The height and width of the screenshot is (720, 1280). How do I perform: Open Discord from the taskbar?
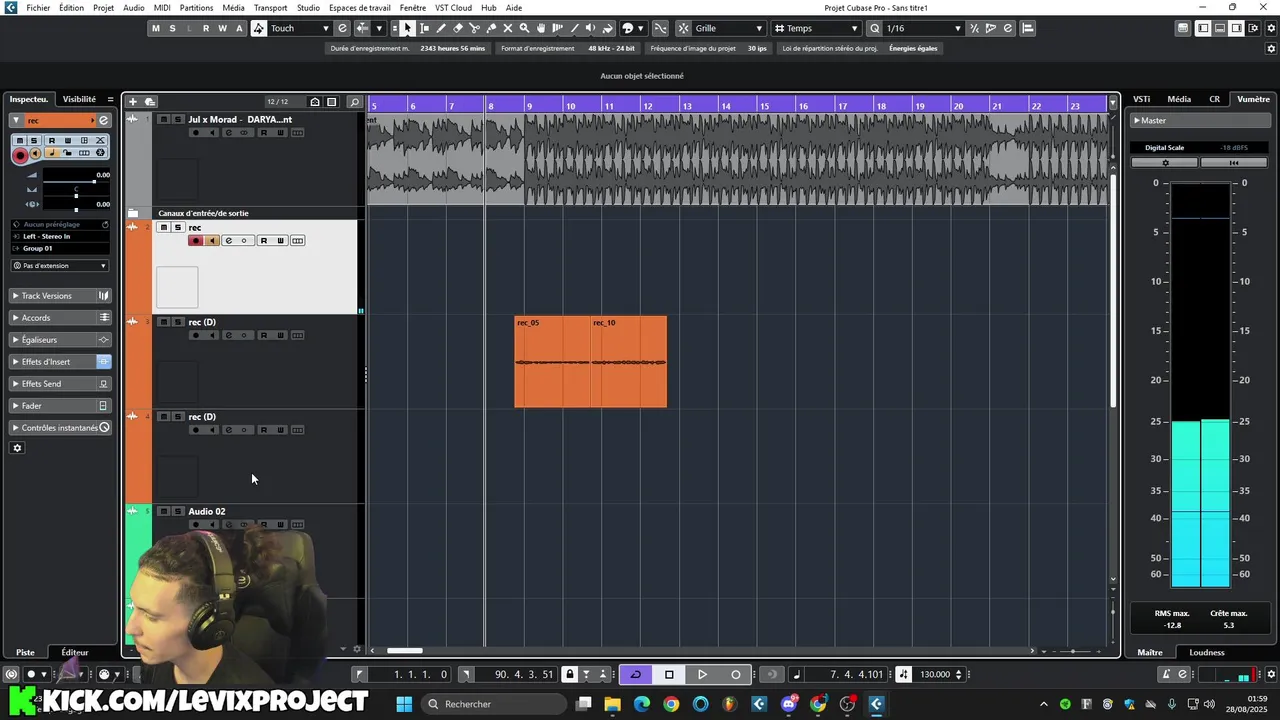click(x=789, y=704)
